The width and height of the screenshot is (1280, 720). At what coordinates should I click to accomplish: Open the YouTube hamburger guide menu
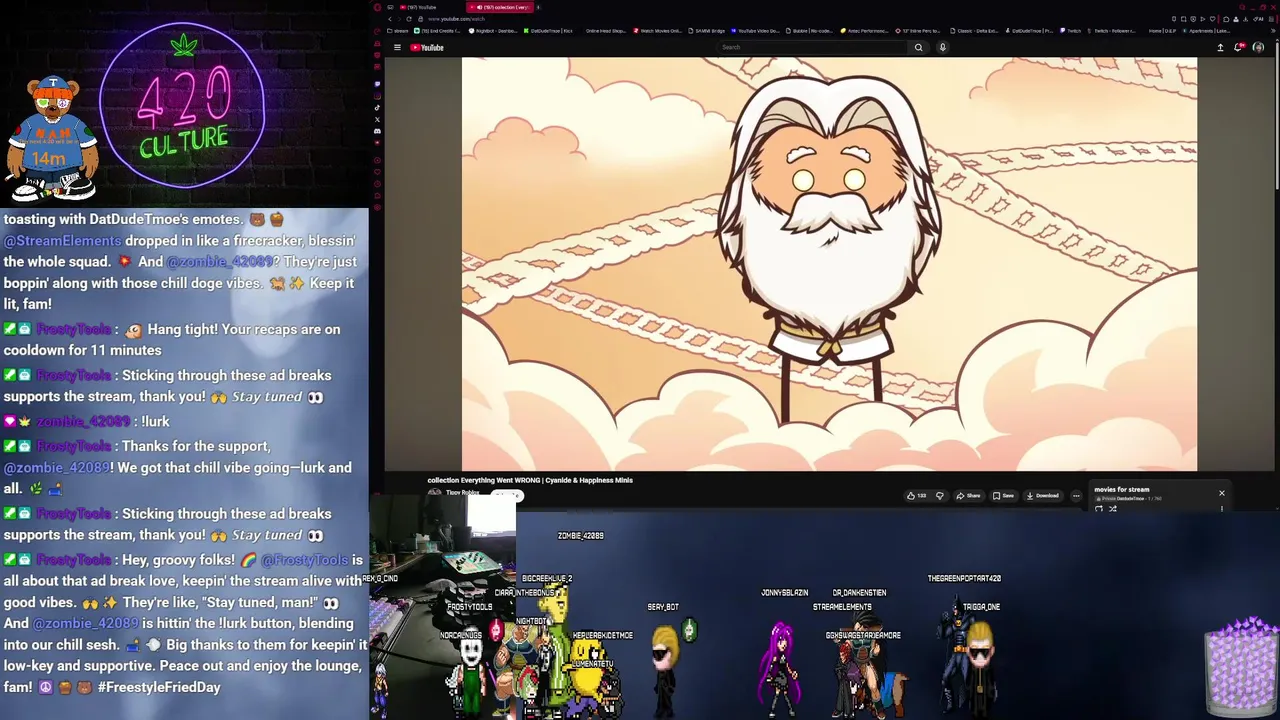click(x=397, y=47)
